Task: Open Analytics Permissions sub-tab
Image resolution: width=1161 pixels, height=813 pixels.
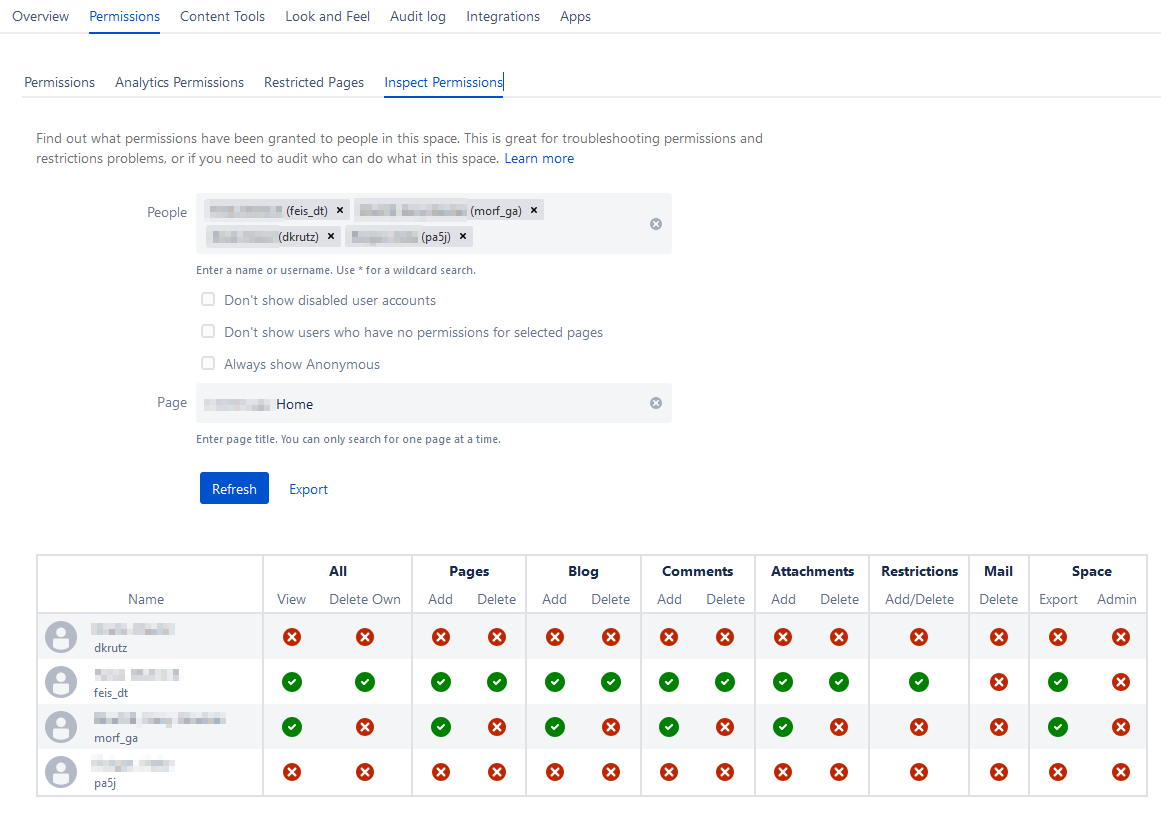Action: (x=179, y=82)
